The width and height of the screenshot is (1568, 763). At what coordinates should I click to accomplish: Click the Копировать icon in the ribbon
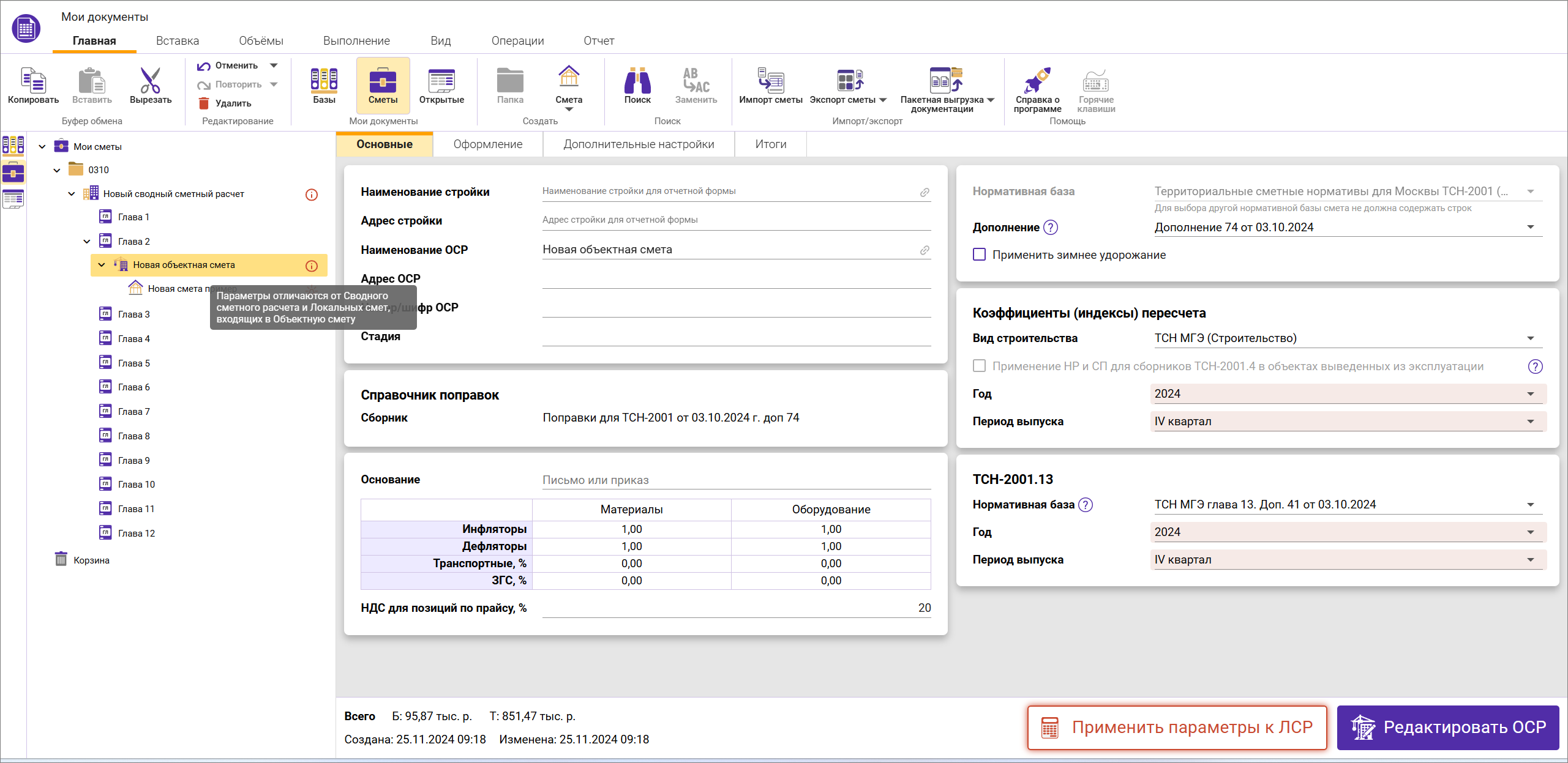[33, 81]
